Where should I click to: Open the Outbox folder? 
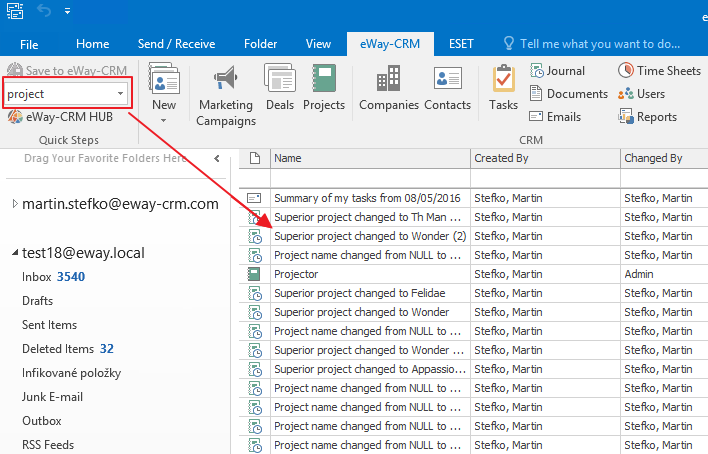(42, 421)
